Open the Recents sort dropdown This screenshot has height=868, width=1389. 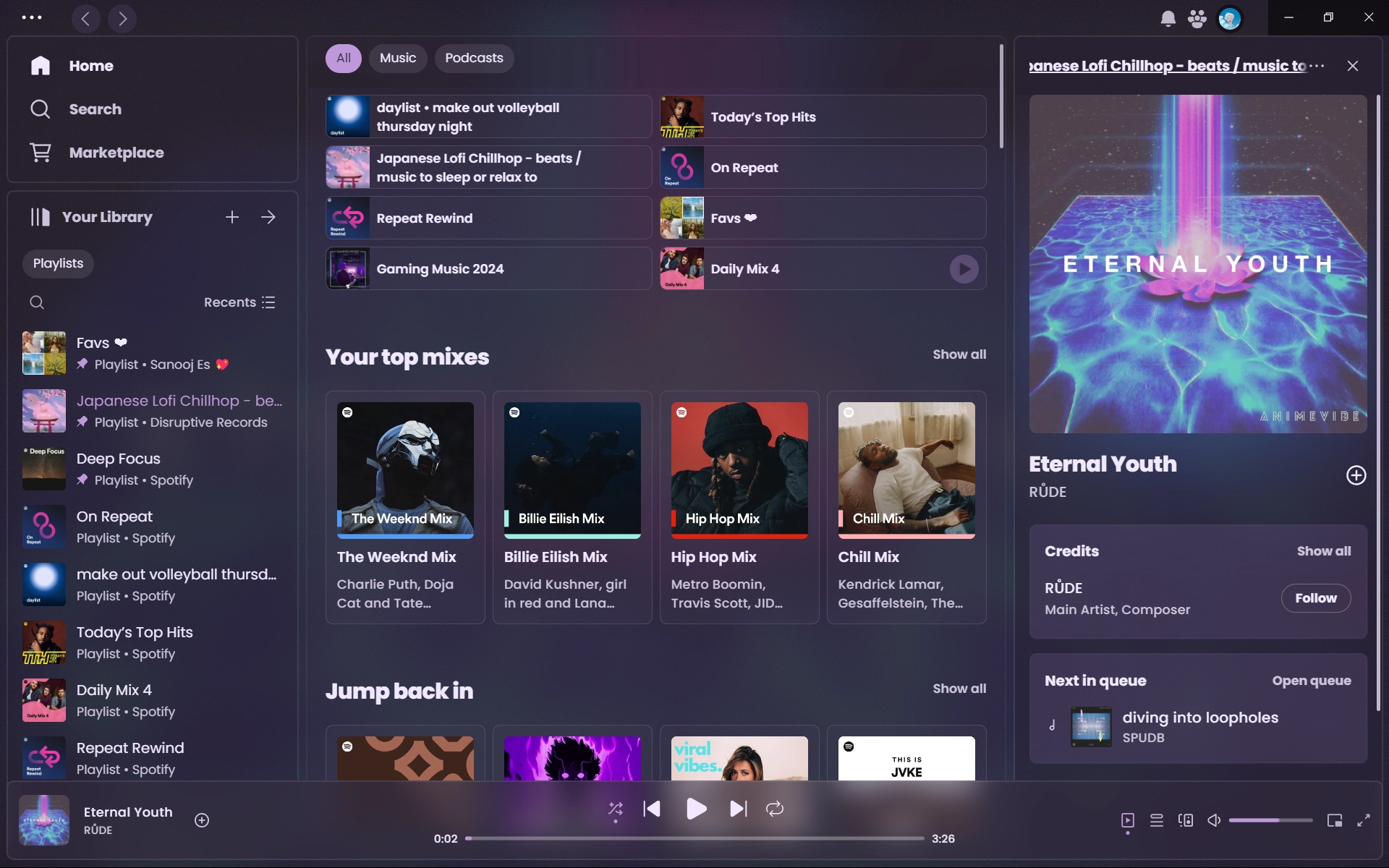[239, 302]
